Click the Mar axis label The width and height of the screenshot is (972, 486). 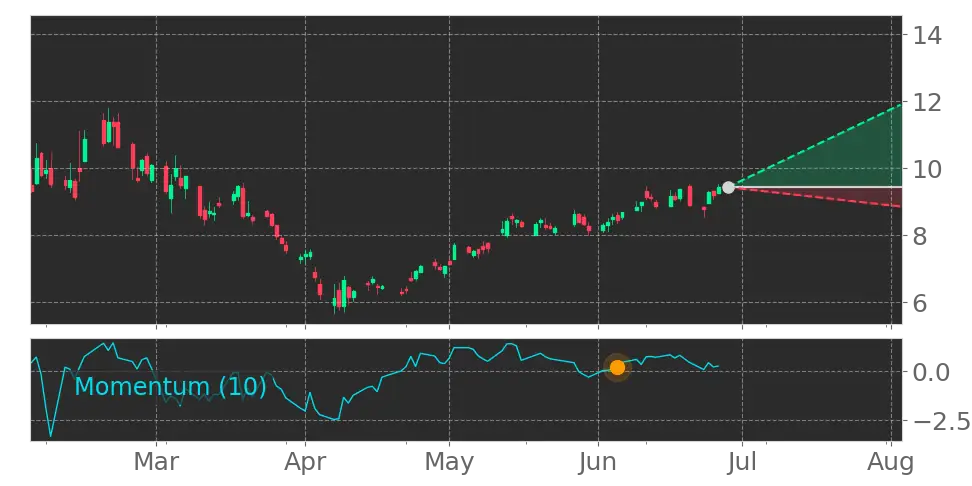point(157,462)
